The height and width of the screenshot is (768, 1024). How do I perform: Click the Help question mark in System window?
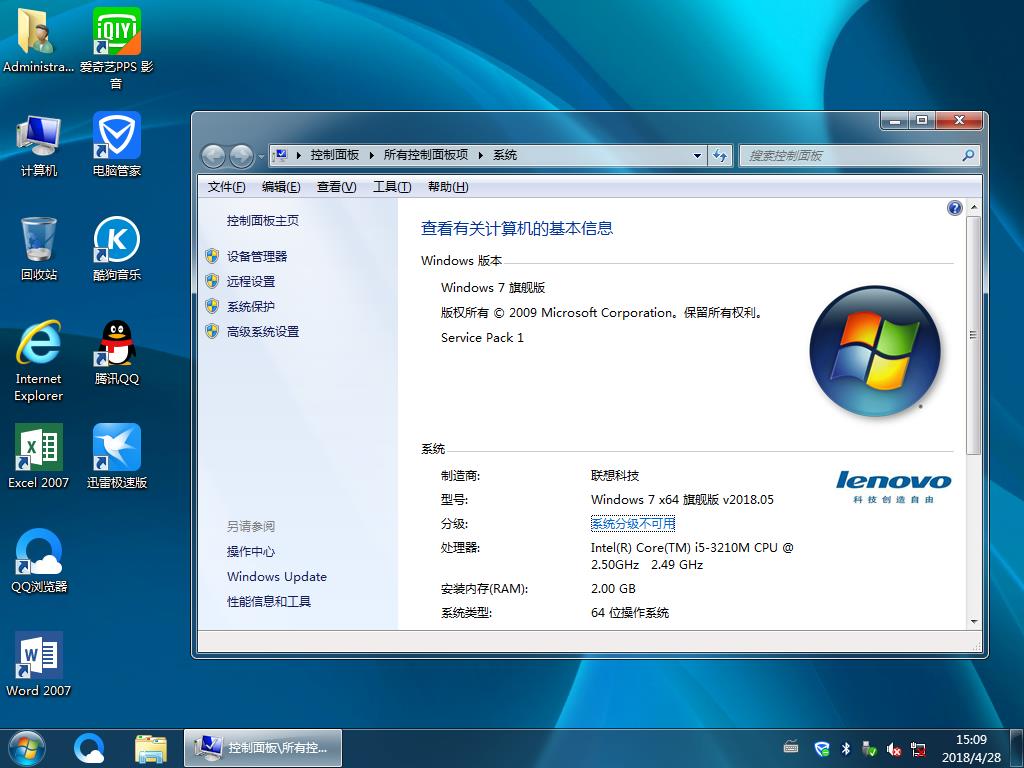click(954, 207)
